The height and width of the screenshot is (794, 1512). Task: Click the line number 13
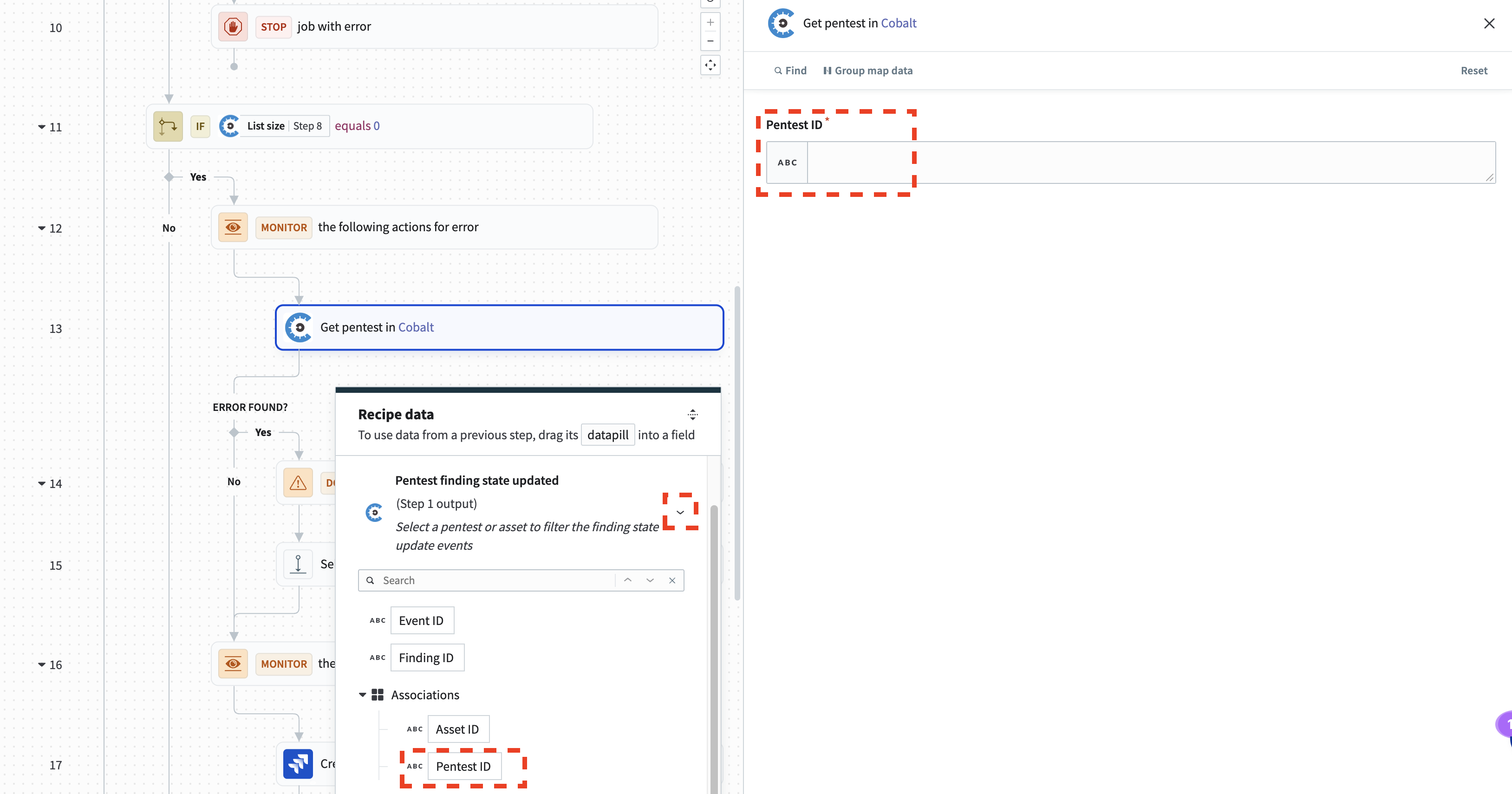55,329
